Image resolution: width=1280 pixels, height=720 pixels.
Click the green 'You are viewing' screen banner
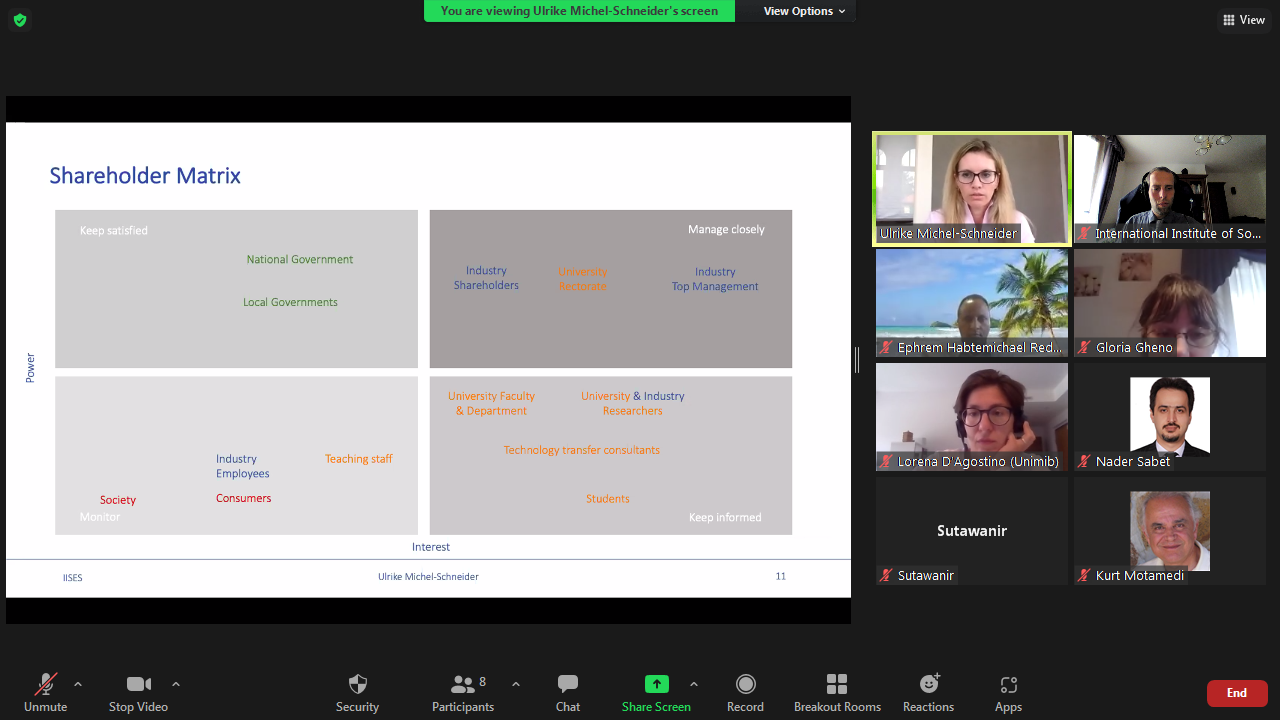click(579, 11)
